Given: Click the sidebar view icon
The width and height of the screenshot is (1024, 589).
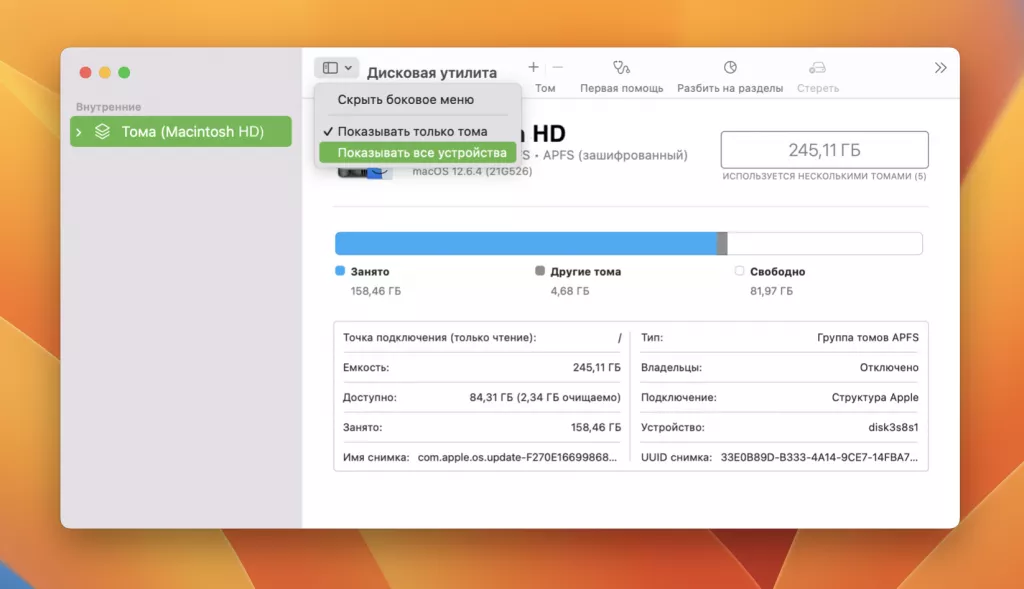Looking at the screenshot, I should [330, 66].
